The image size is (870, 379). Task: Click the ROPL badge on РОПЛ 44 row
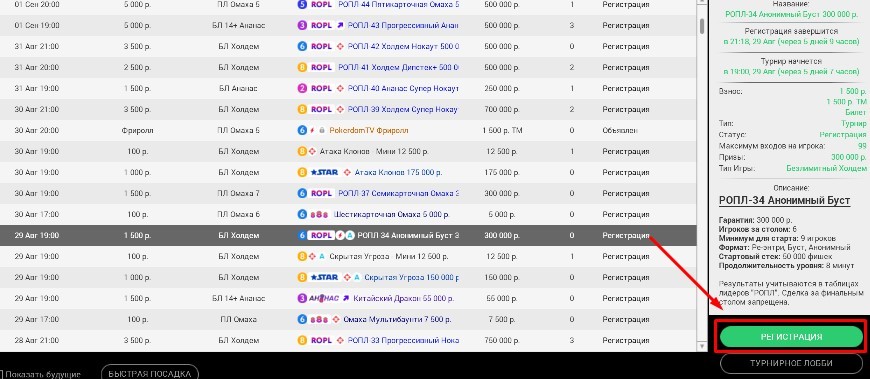[322, 4]
